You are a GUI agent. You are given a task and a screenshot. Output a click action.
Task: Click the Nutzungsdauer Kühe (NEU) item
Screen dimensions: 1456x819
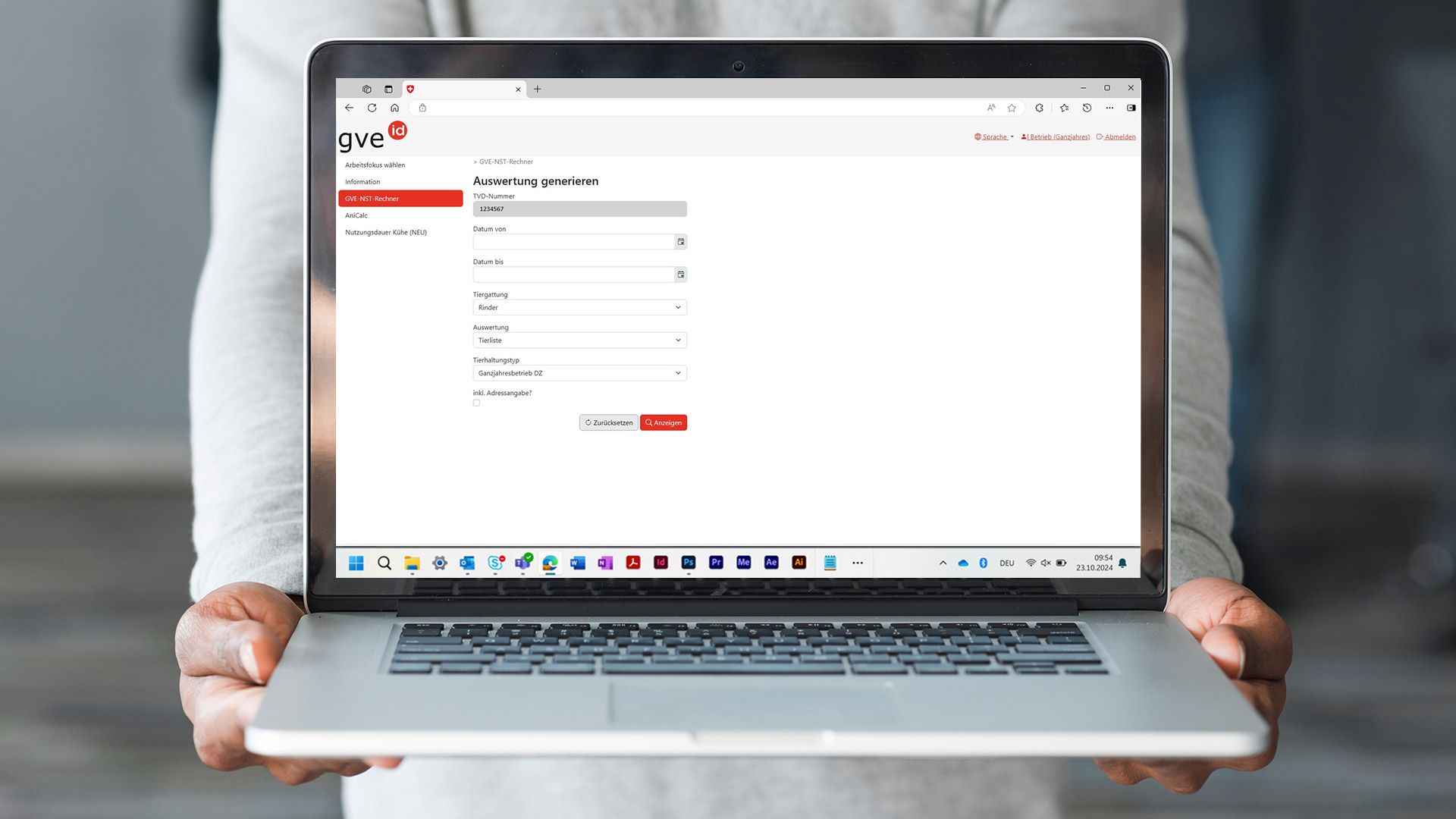tap(385, 232)
